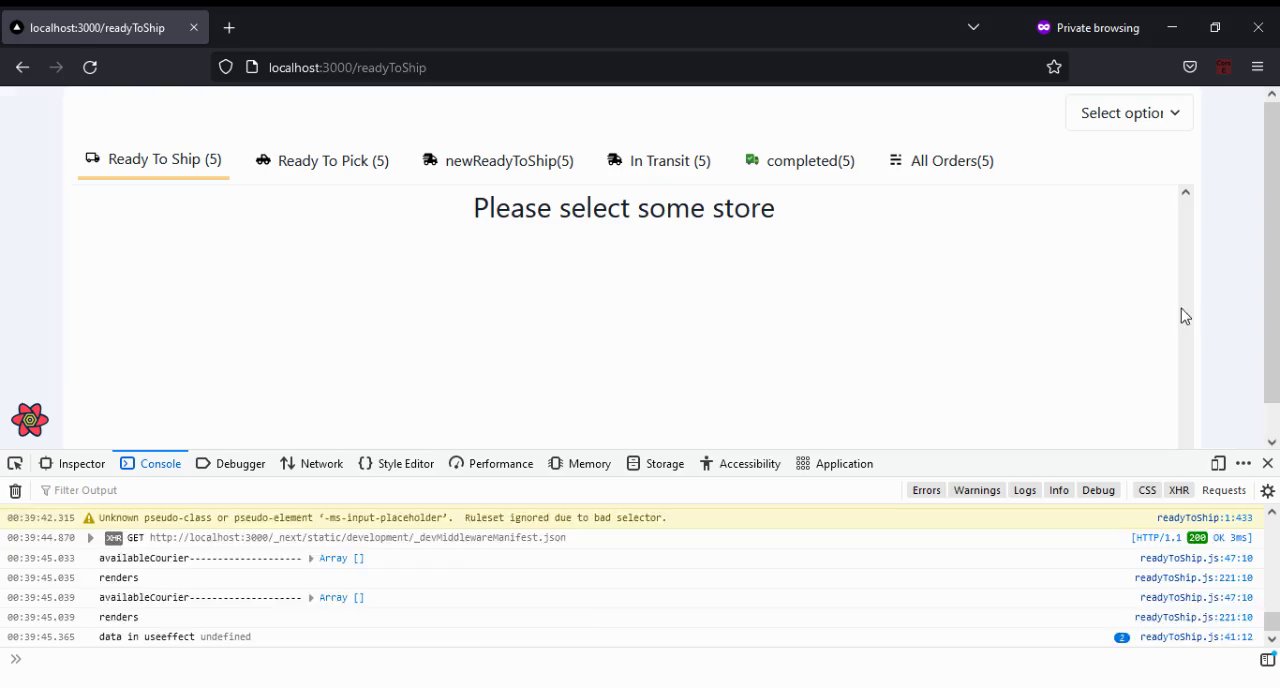Open the React Query devtools flower logo
This screenshot has height=688, width=1280.
[30, 420]
